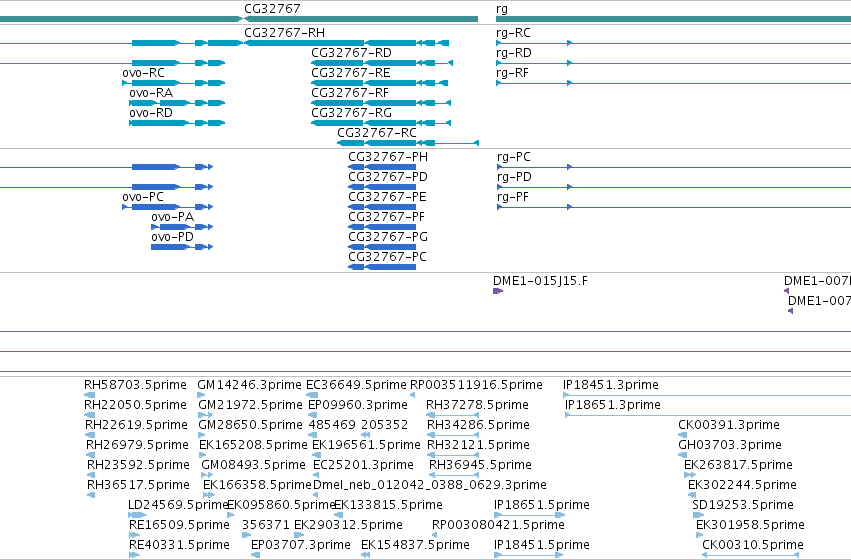Screen dimensions: 851x560
Task: Select the rg-RF transcript label
Action: click(x=512, y=73)
